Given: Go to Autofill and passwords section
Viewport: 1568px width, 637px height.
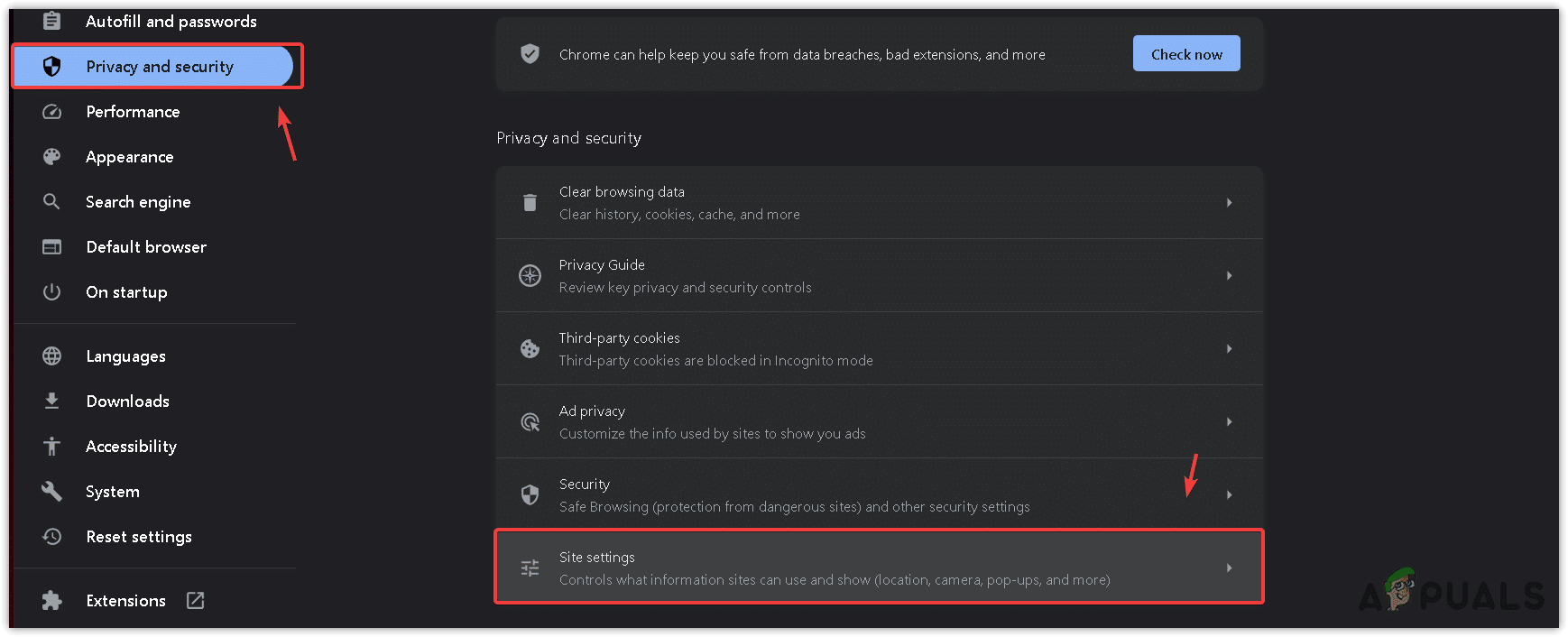Looking at the screenshot, I should pyautogui.click(x=171, y=22).
